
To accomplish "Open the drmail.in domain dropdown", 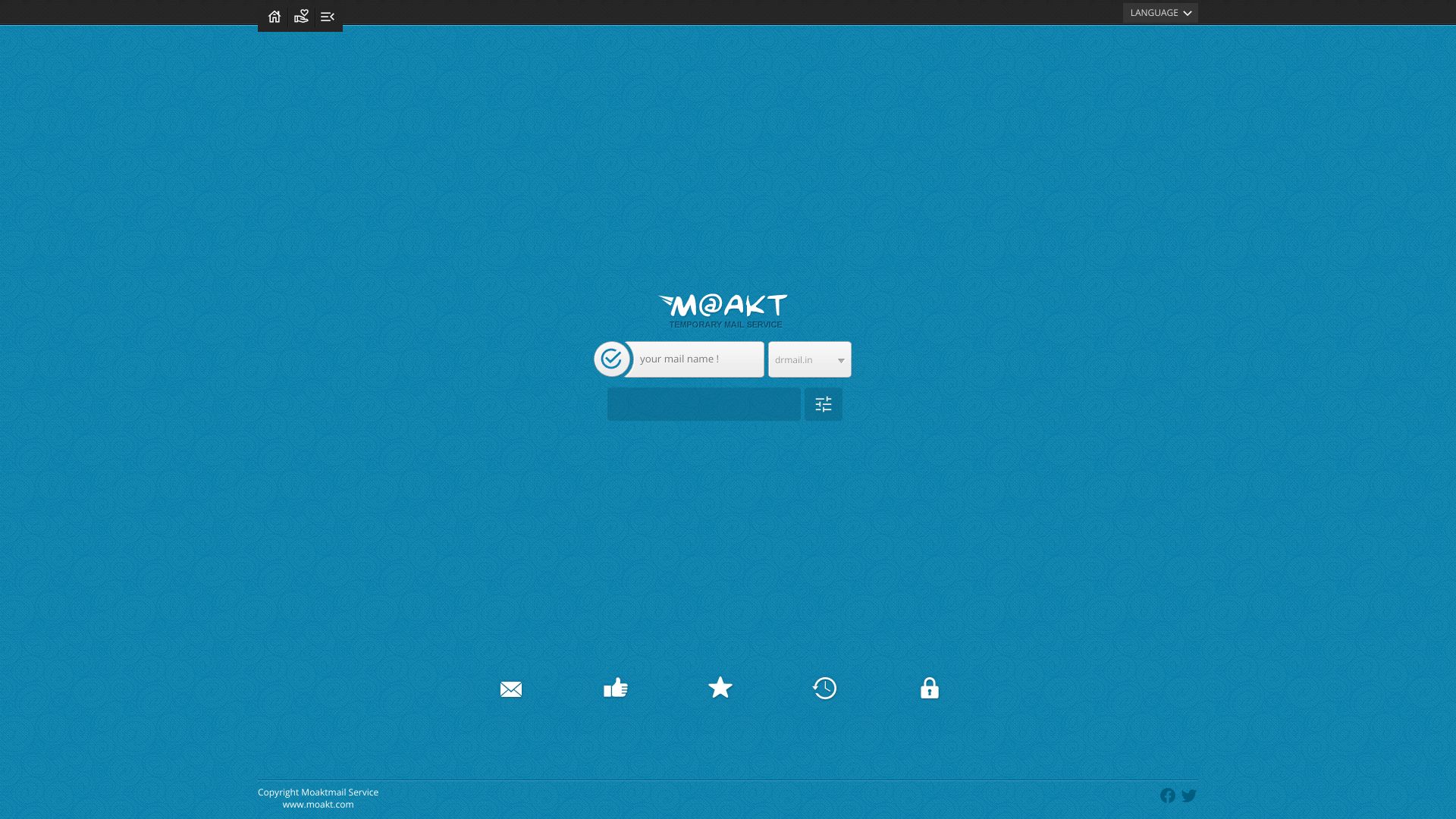I will pos(809,359).
